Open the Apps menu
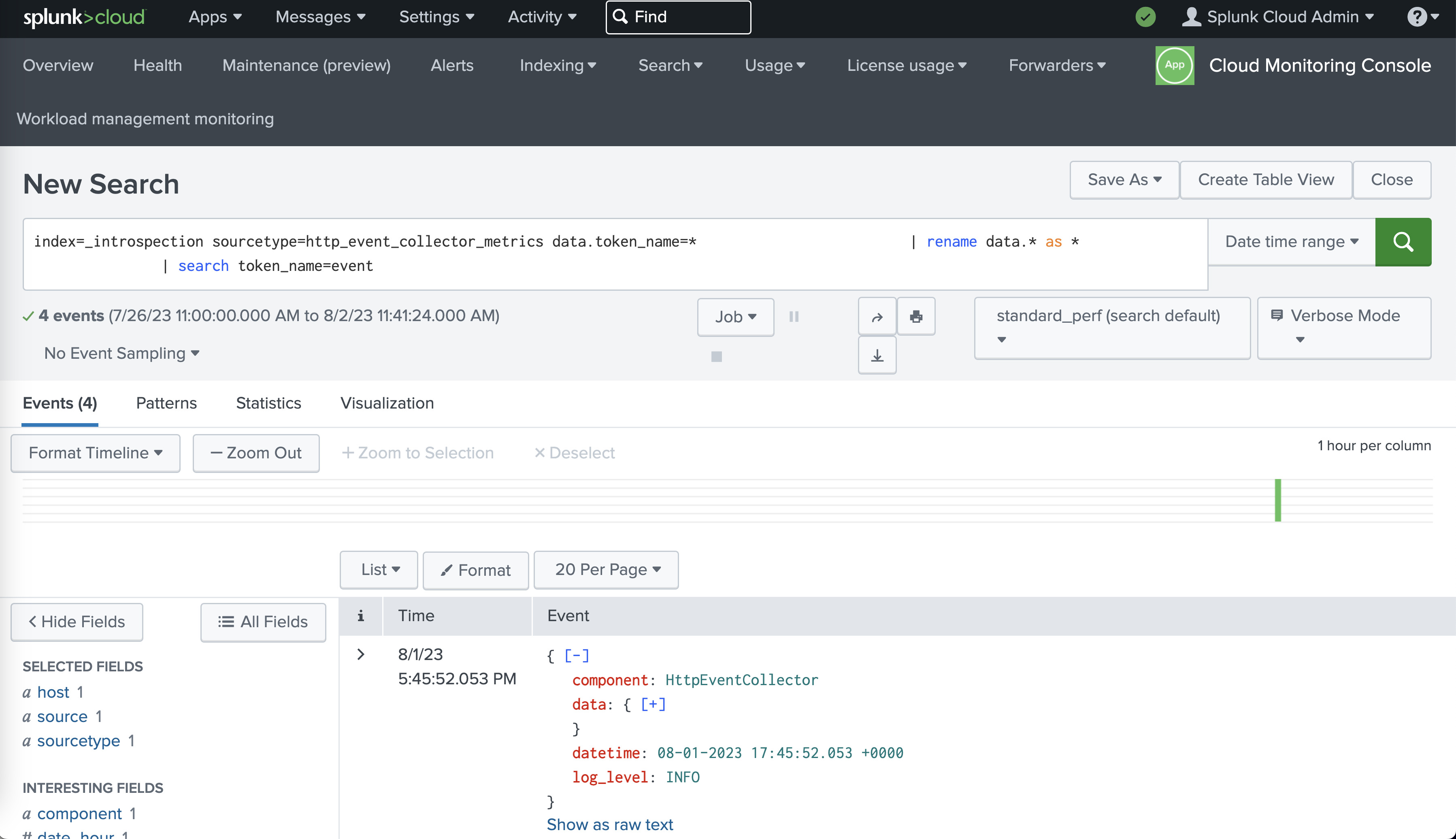Image resolution: width=1456 pixels, height=839 pixels. coord(215,17)
